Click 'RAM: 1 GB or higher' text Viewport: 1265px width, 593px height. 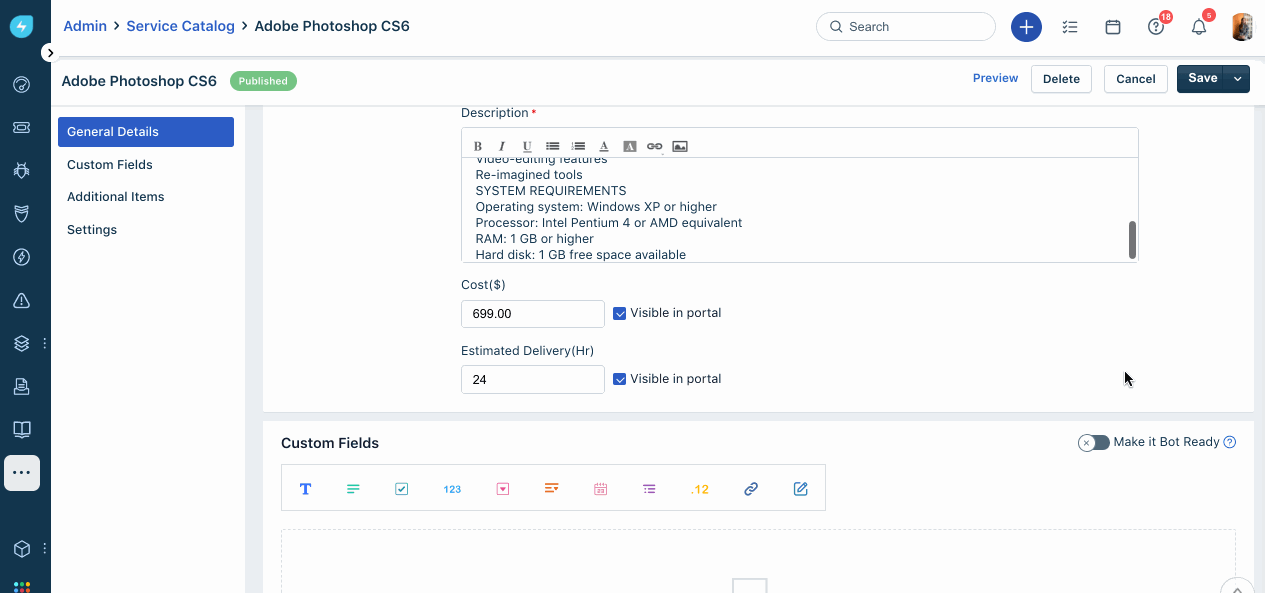click(535, 239)
